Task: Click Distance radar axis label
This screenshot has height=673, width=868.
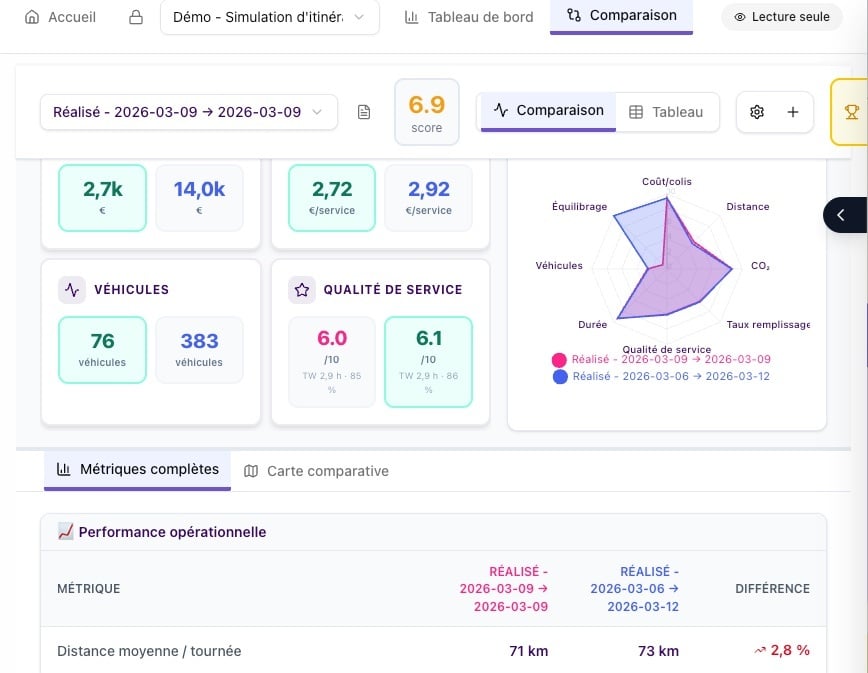Action: tap(747, 206)
